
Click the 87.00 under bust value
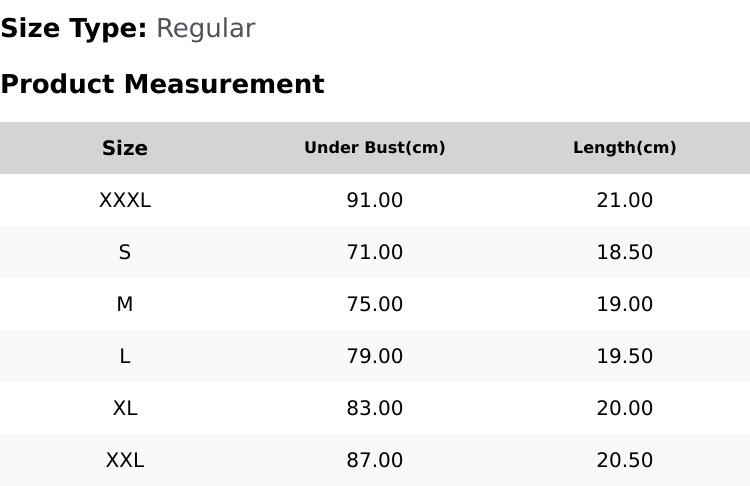click(x=375, y=461)
